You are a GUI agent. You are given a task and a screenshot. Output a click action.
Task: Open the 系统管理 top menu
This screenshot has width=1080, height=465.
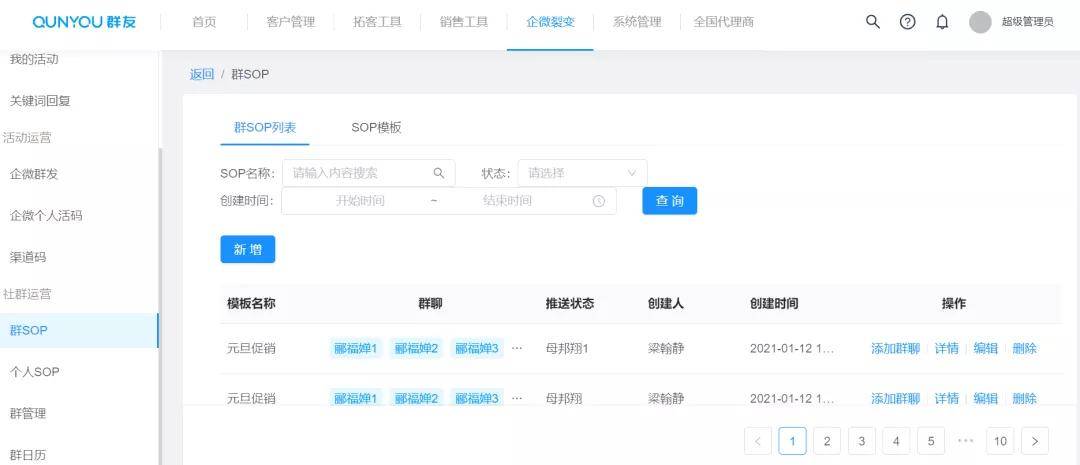[637, 22]
